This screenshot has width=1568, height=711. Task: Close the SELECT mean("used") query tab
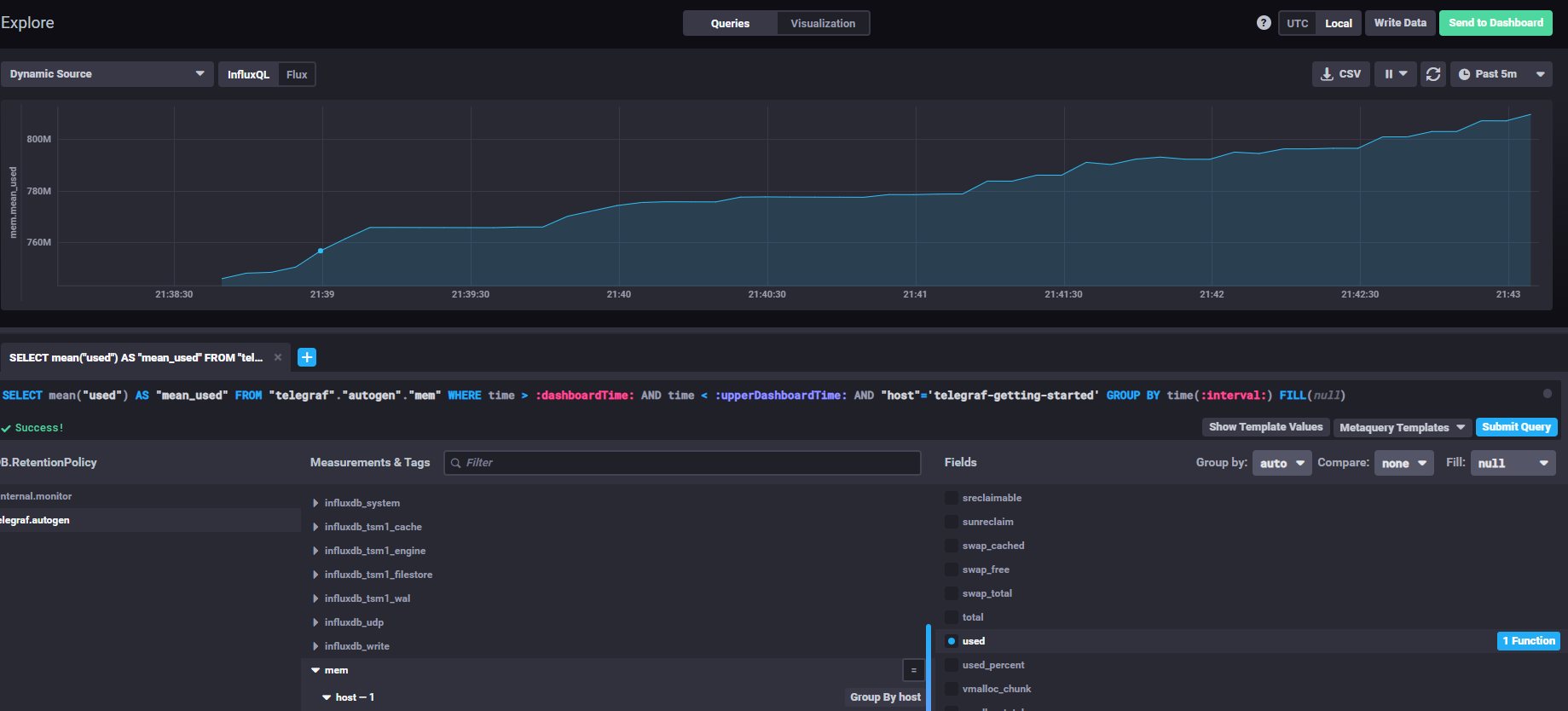pos(278,357)
